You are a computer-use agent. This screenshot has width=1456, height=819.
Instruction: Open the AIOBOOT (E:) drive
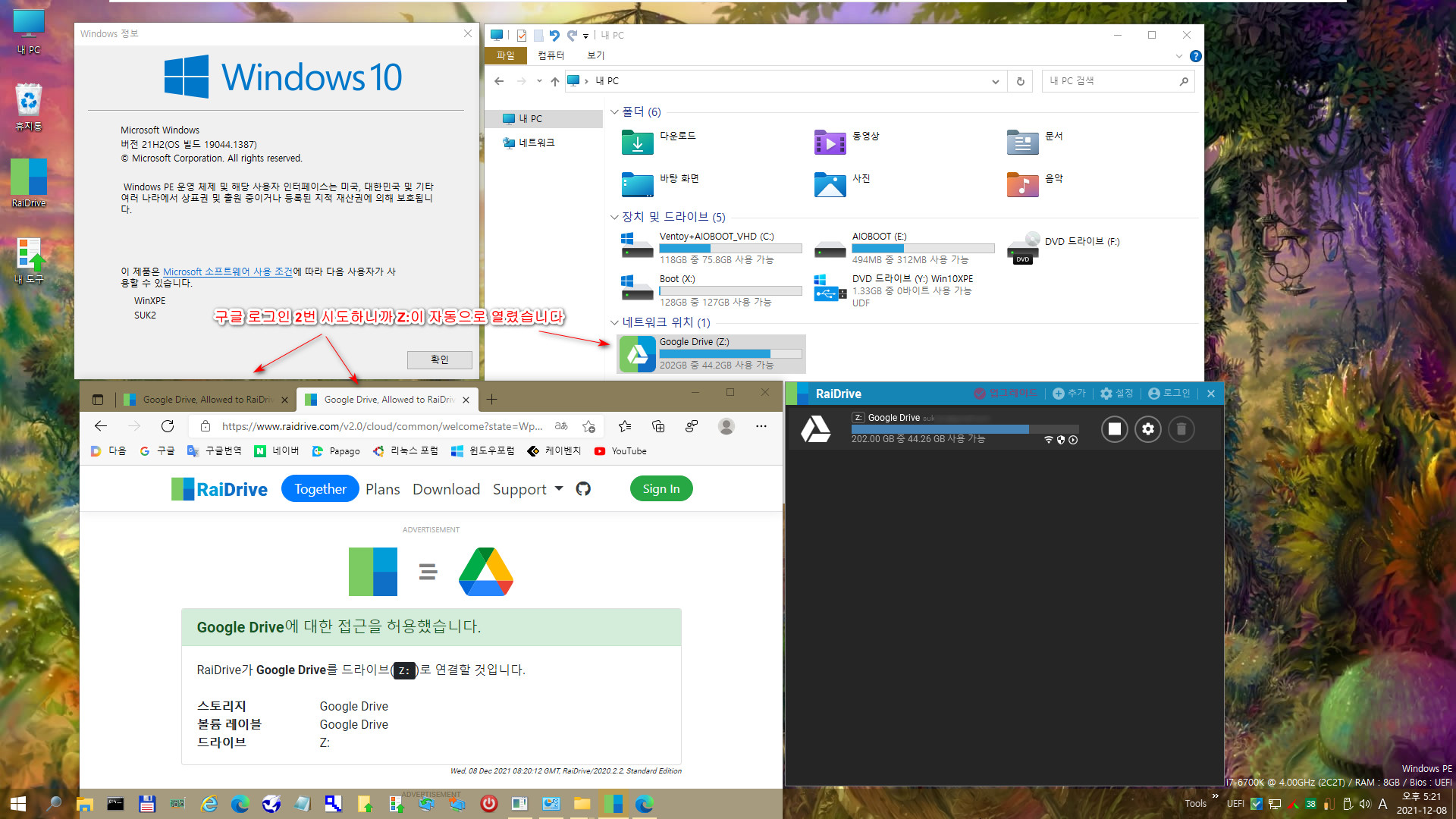click(x=904, y=248)
